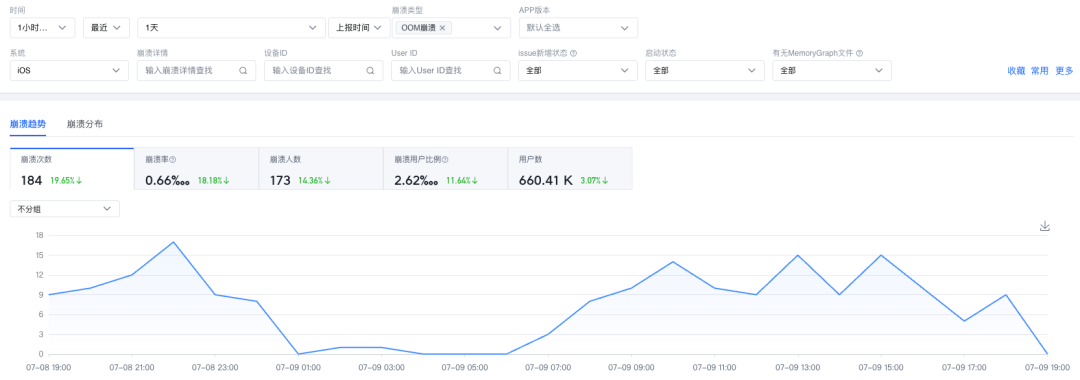
Task: Focus the 输入设备ID查找 input field
Action: pyautogui.click(x=324, y=70)
